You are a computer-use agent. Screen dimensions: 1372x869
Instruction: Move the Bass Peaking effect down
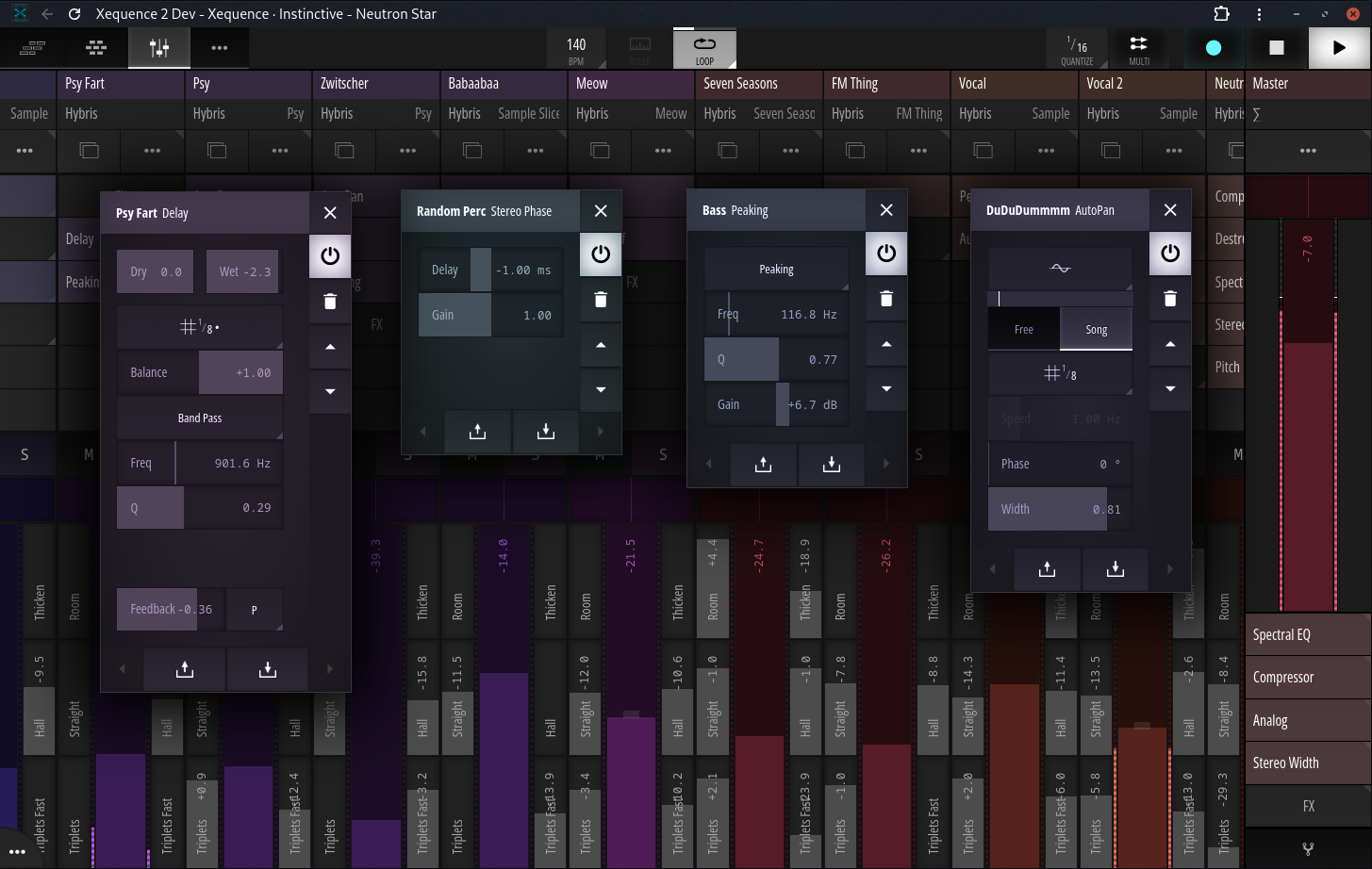click(x=886, y=388)
